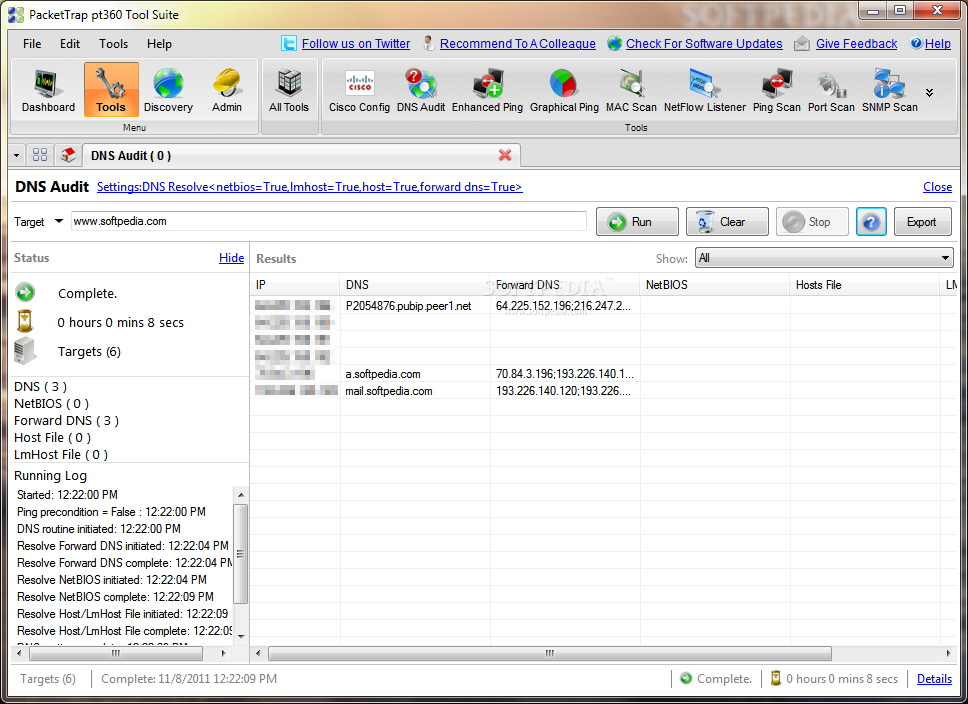The image size is (968, 704).
Task: Open Details link in status bar
Action: 934,679
